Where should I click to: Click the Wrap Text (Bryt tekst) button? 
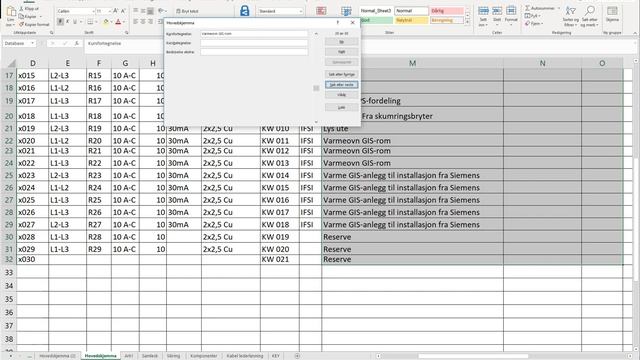(x=187, y=11)
